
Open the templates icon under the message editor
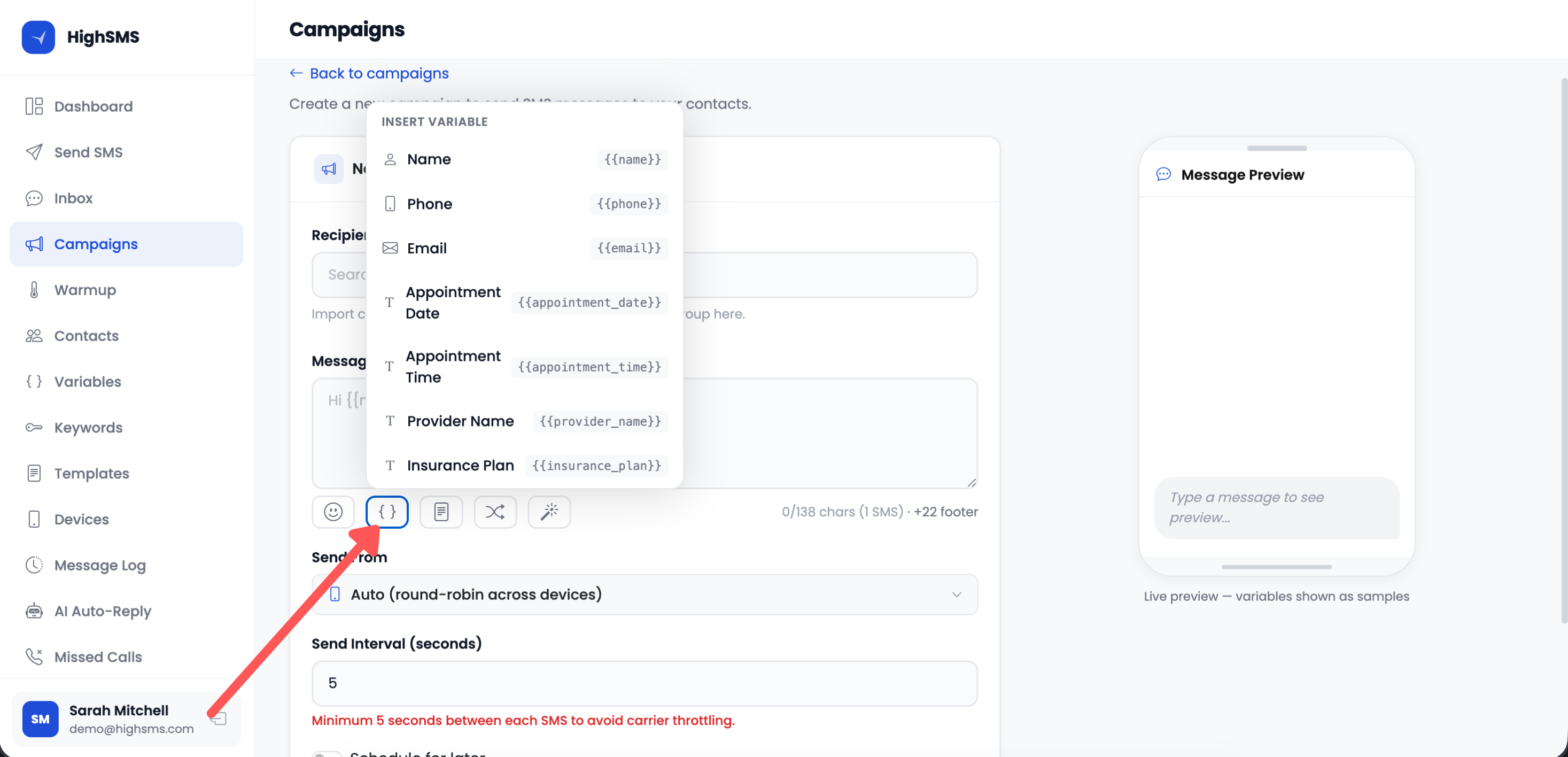click(441, 512)
